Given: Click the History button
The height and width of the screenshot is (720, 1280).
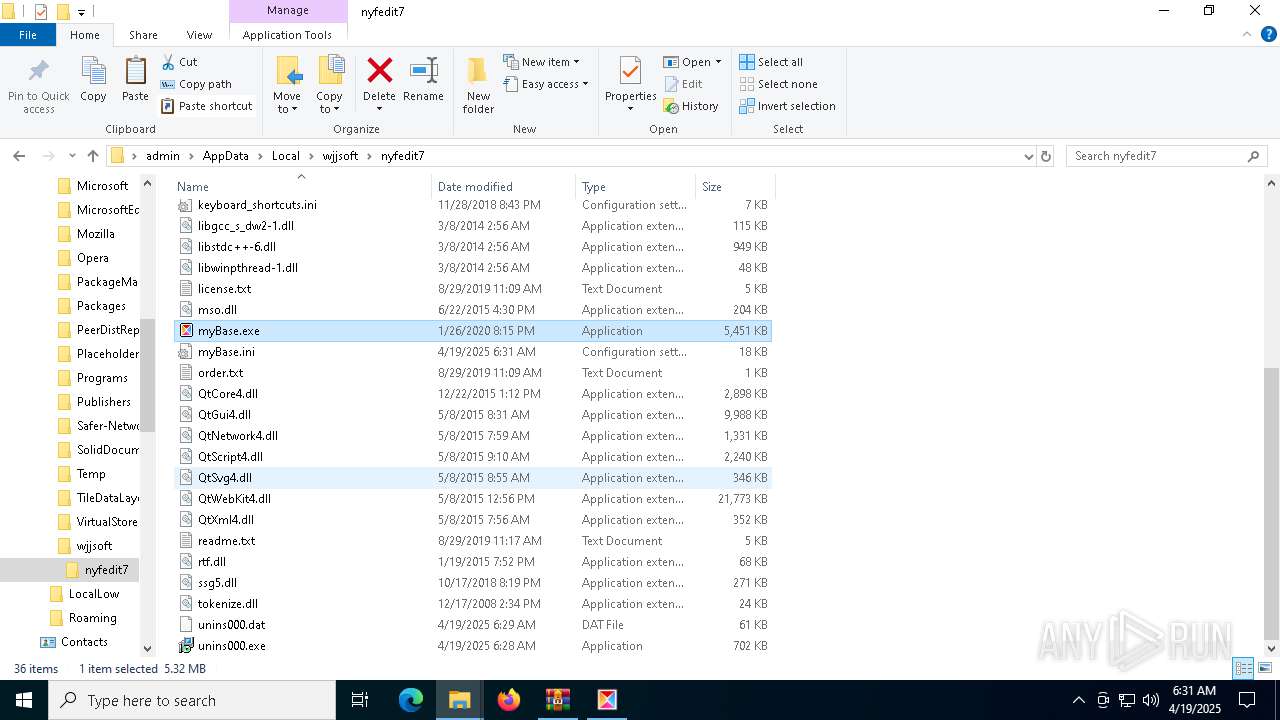Looking at the screenshot, I should tap(691, 106).
